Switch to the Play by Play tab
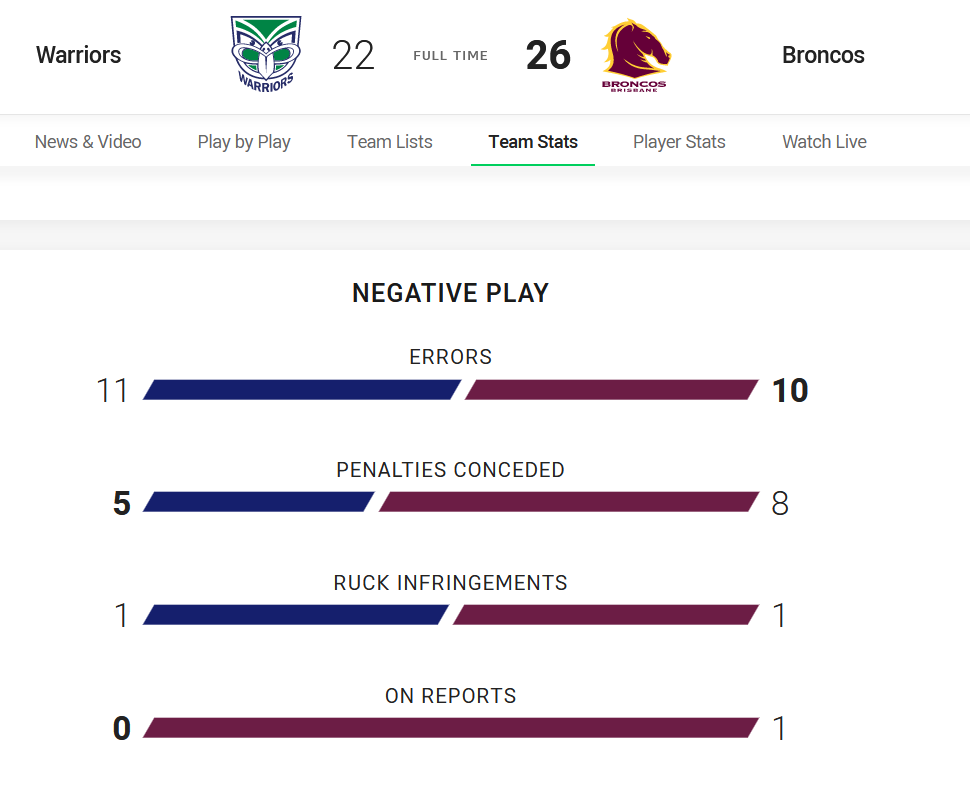The image size is (970, 788). pyautogui.click(x=244, y=142)
